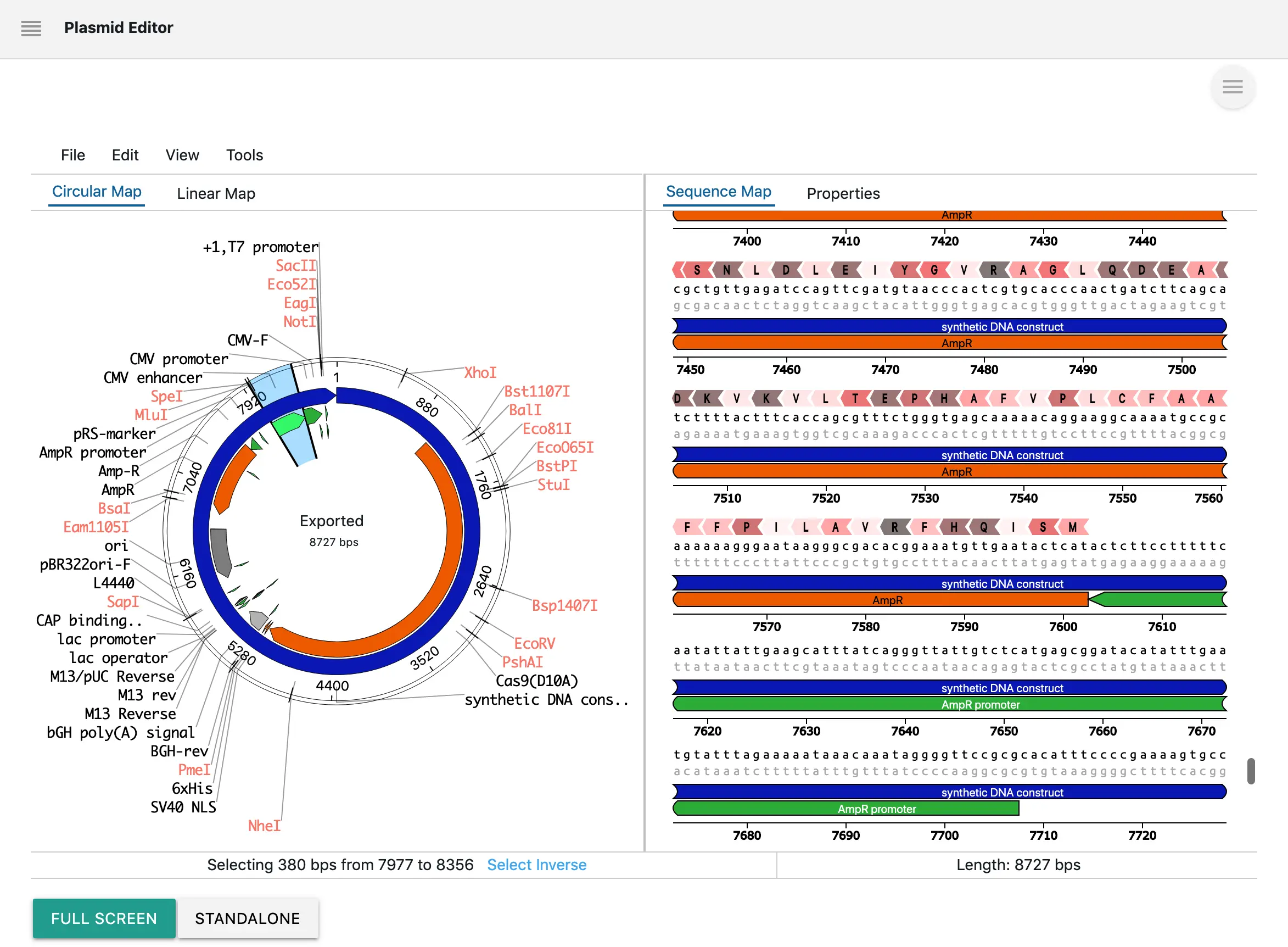Open the Tools menu

point(245,155)
